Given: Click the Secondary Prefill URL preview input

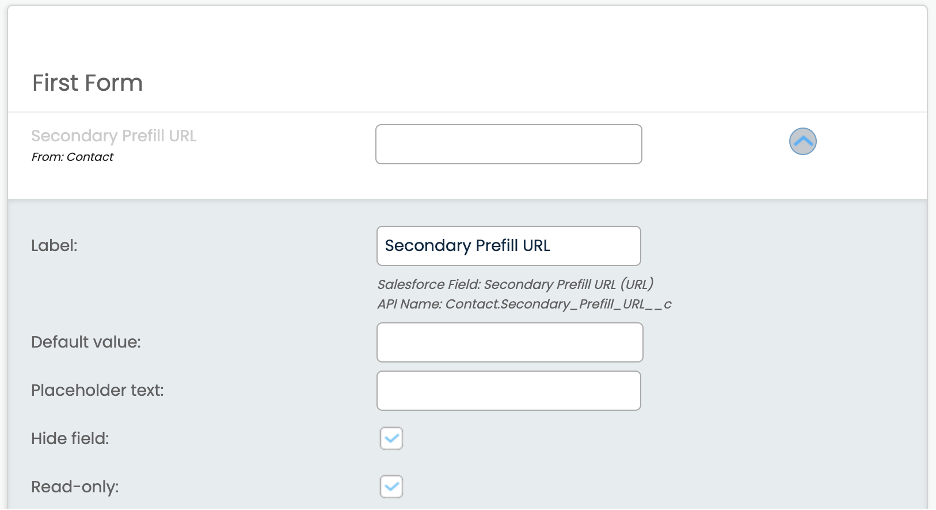Looking at the screenshot, I should 508,144.
